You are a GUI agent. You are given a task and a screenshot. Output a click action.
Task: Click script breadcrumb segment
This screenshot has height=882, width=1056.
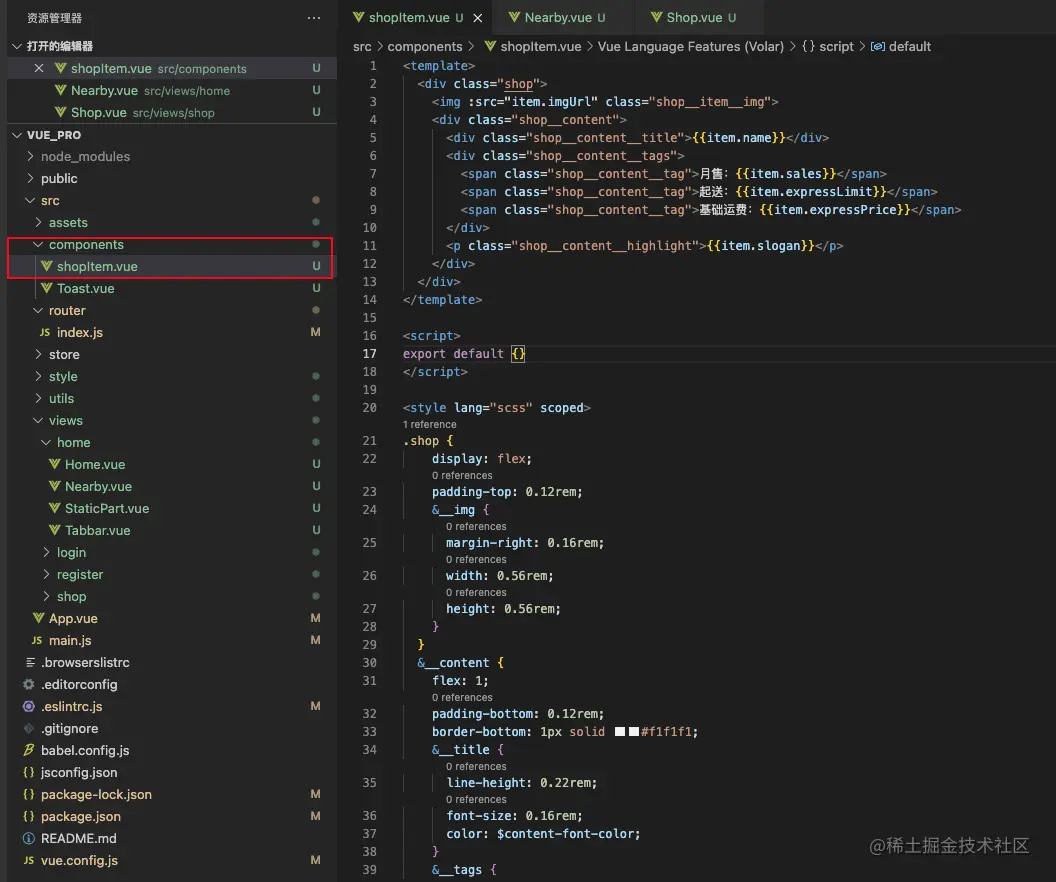coord(828,46)
